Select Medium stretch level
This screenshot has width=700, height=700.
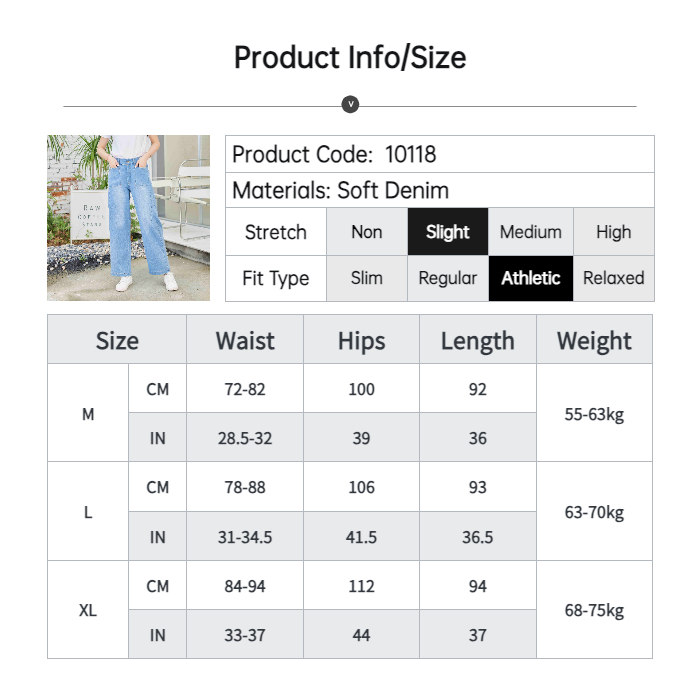pos(530,232)
